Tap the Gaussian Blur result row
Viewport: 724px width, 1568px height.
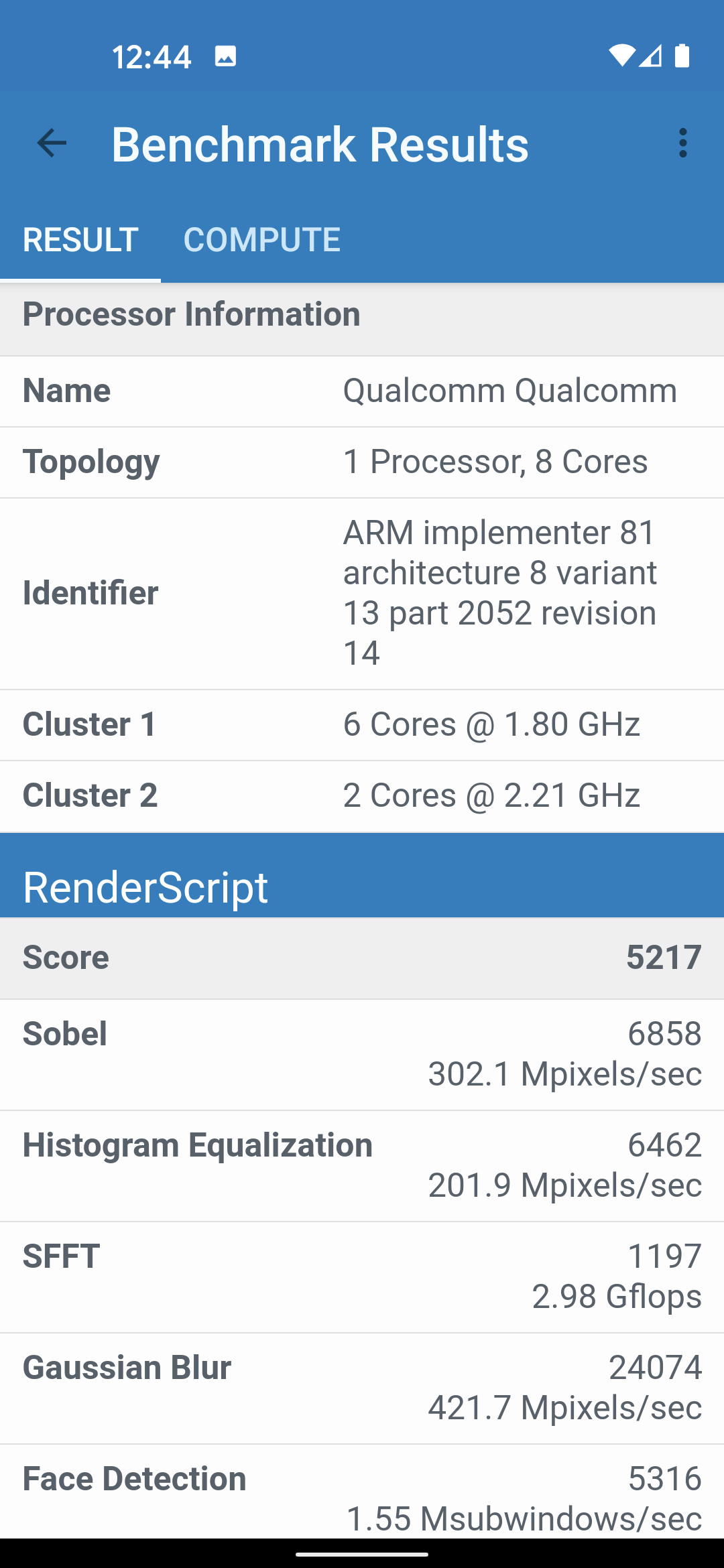pos(362,1388)
